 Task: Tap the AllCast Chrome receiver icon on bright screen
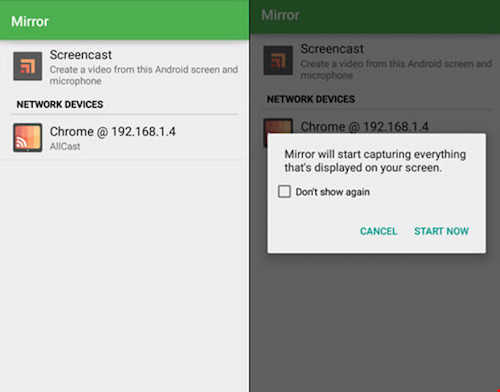28,137
